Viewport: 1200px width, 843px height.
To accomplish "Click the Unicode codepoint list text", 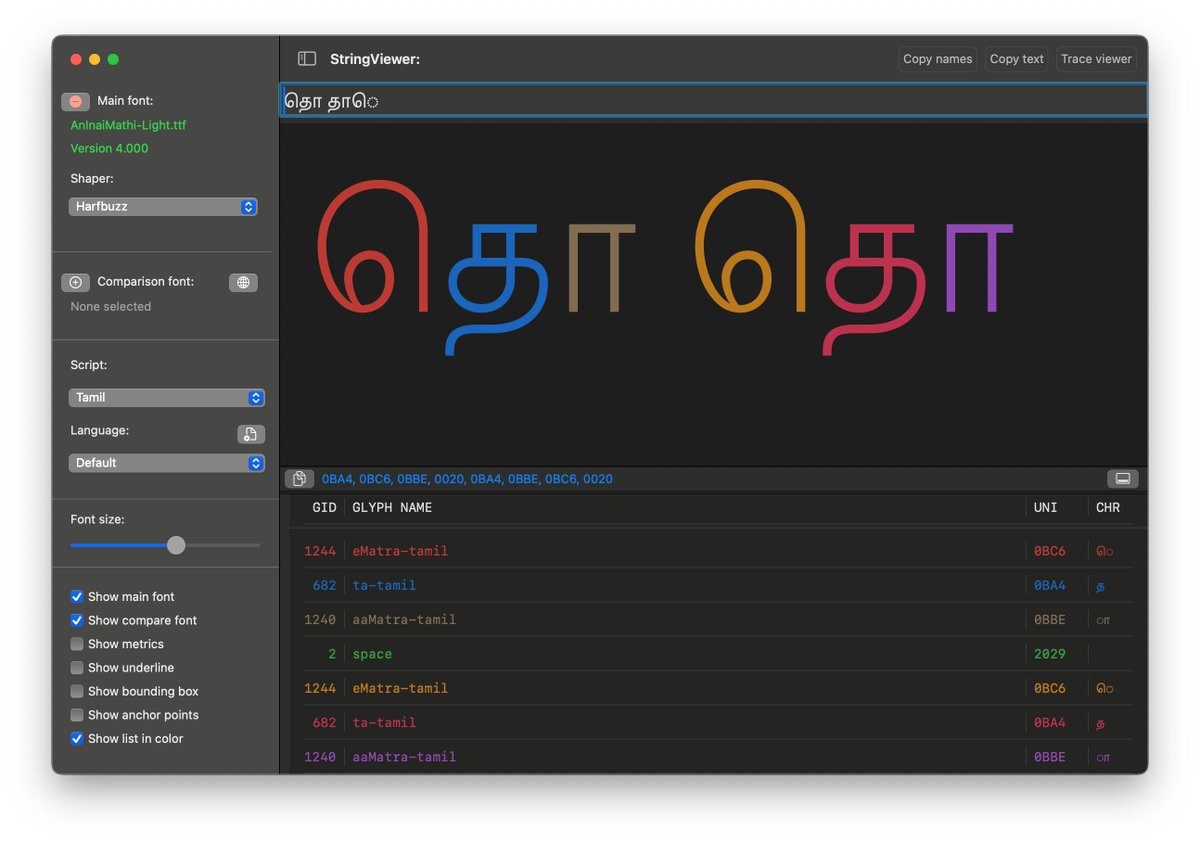I will tap(467, 479).
